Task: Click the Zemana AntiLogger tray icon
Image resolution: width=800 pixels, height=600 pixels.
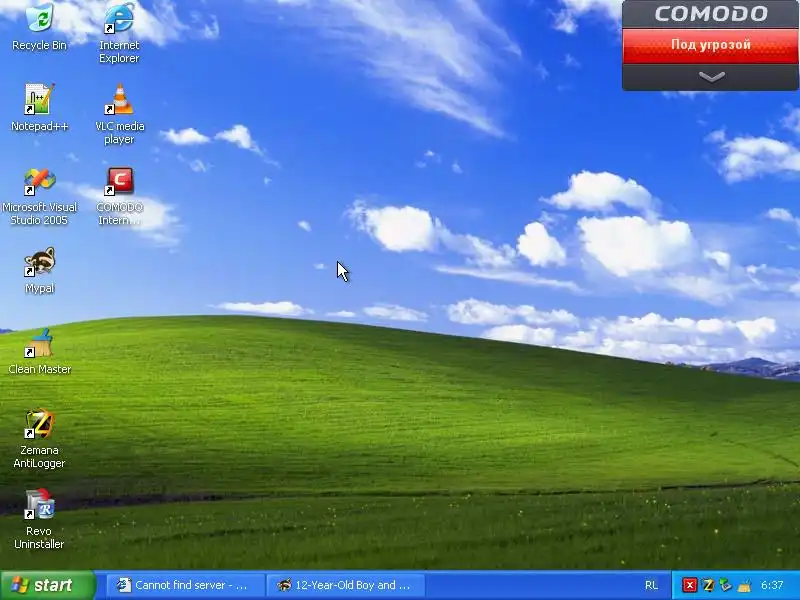Action: tap(708, 585)
